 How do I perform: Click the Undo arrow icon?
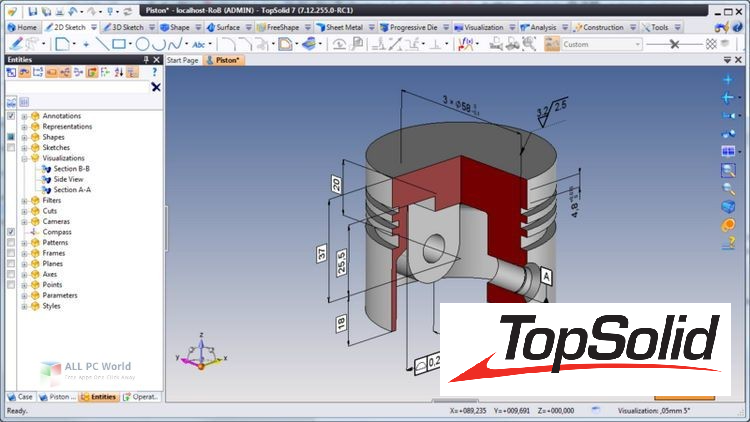click(x=73, y=11)
